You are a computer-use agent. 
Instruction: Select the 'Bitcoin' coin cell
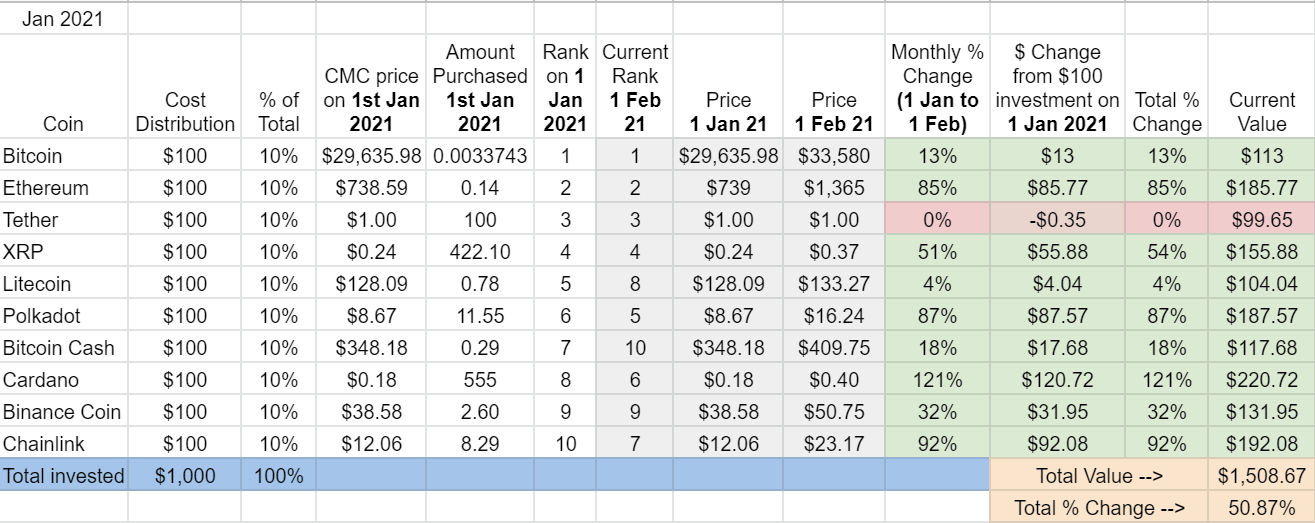point(64,155)
